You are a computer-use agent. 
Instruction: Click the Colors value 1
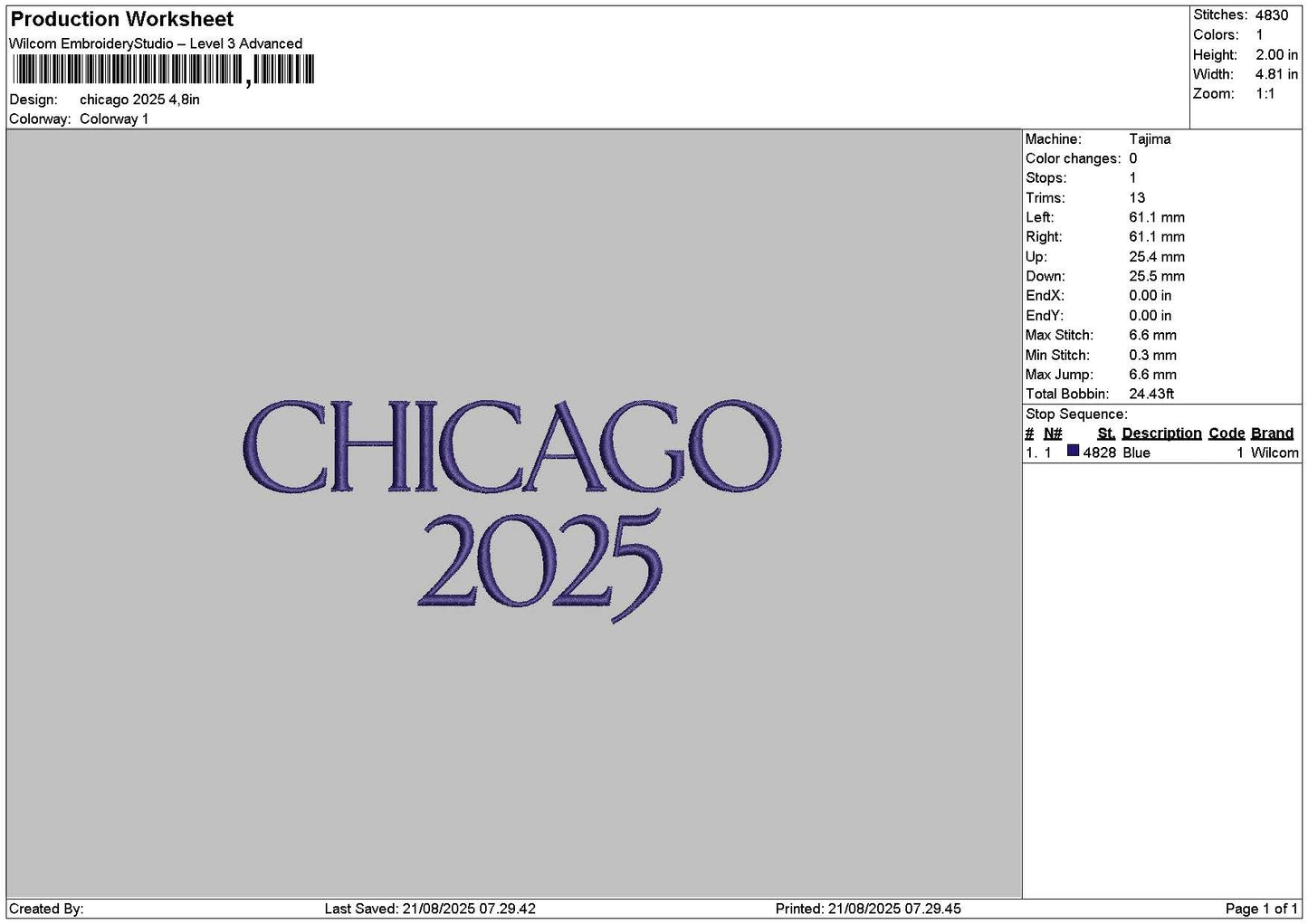pos(1259,34)
